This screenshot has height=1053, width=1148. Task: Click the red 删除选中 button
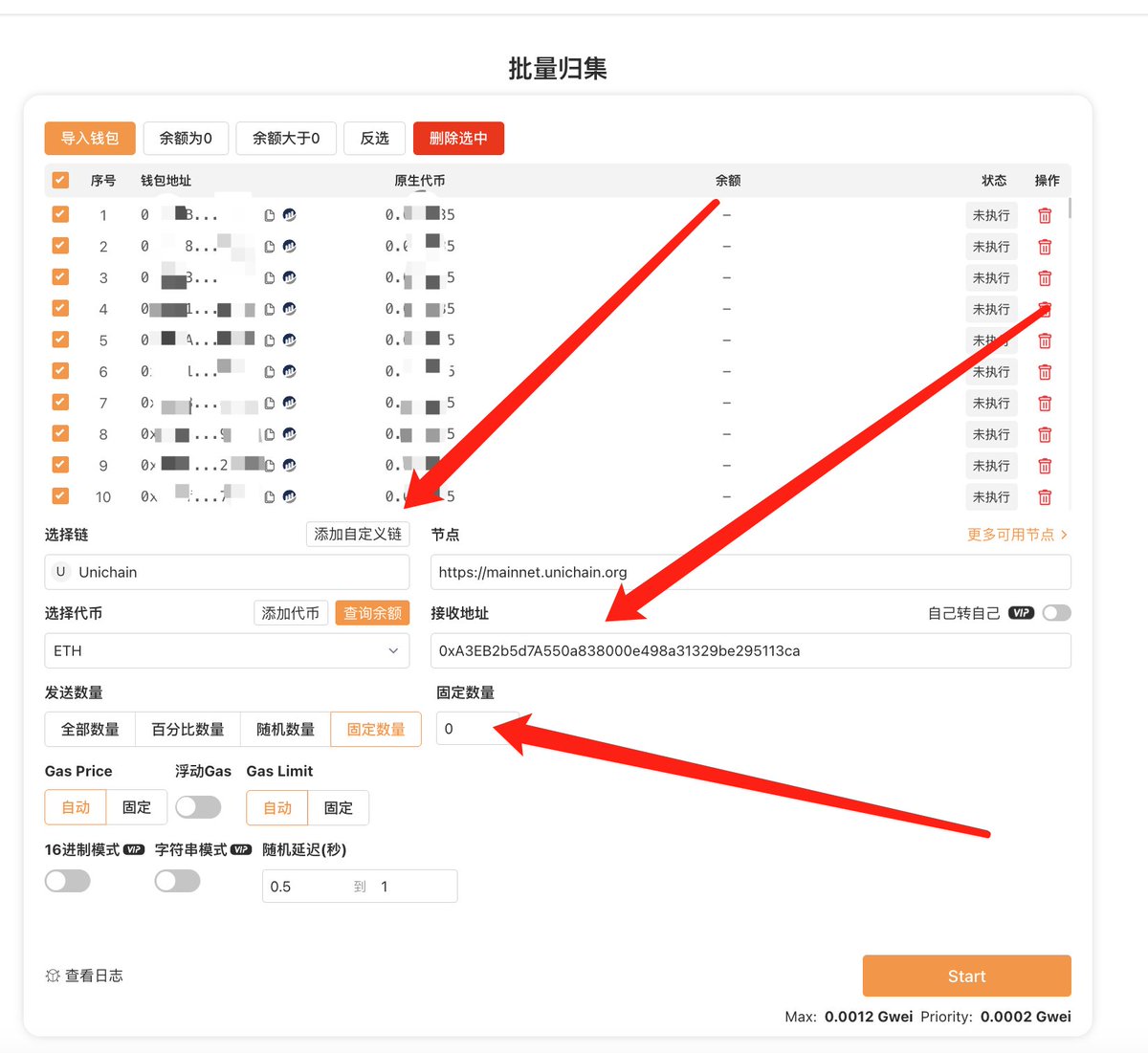pyautogui.click(x=458, y=138)
